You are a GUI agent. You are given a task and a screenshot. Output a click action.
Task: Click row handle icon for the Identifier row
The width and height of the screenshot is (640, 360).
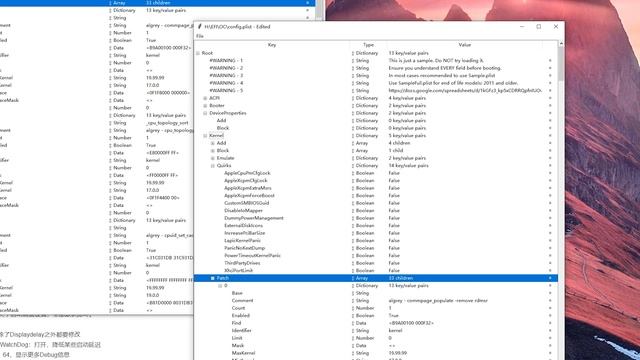550,331
